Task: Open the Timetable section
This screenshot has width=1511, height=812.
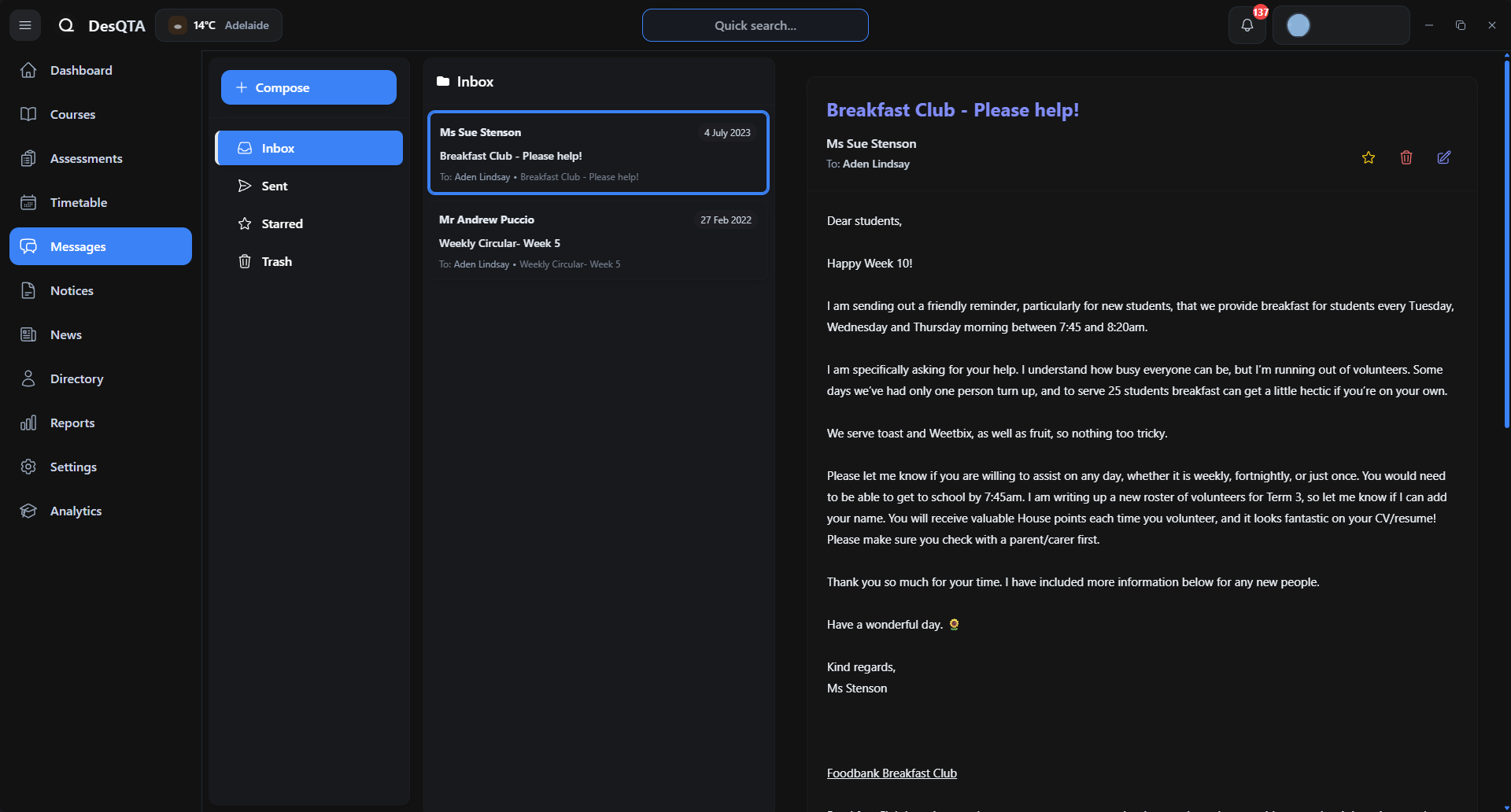Action: pyautogui.click(x=79, y=202)
